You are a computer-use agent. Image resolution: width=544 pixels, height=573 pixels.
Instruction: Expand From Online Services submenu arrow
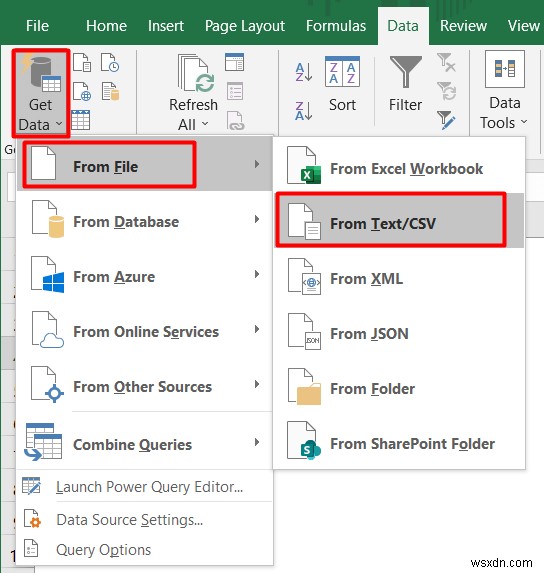[x=257, y=329]
